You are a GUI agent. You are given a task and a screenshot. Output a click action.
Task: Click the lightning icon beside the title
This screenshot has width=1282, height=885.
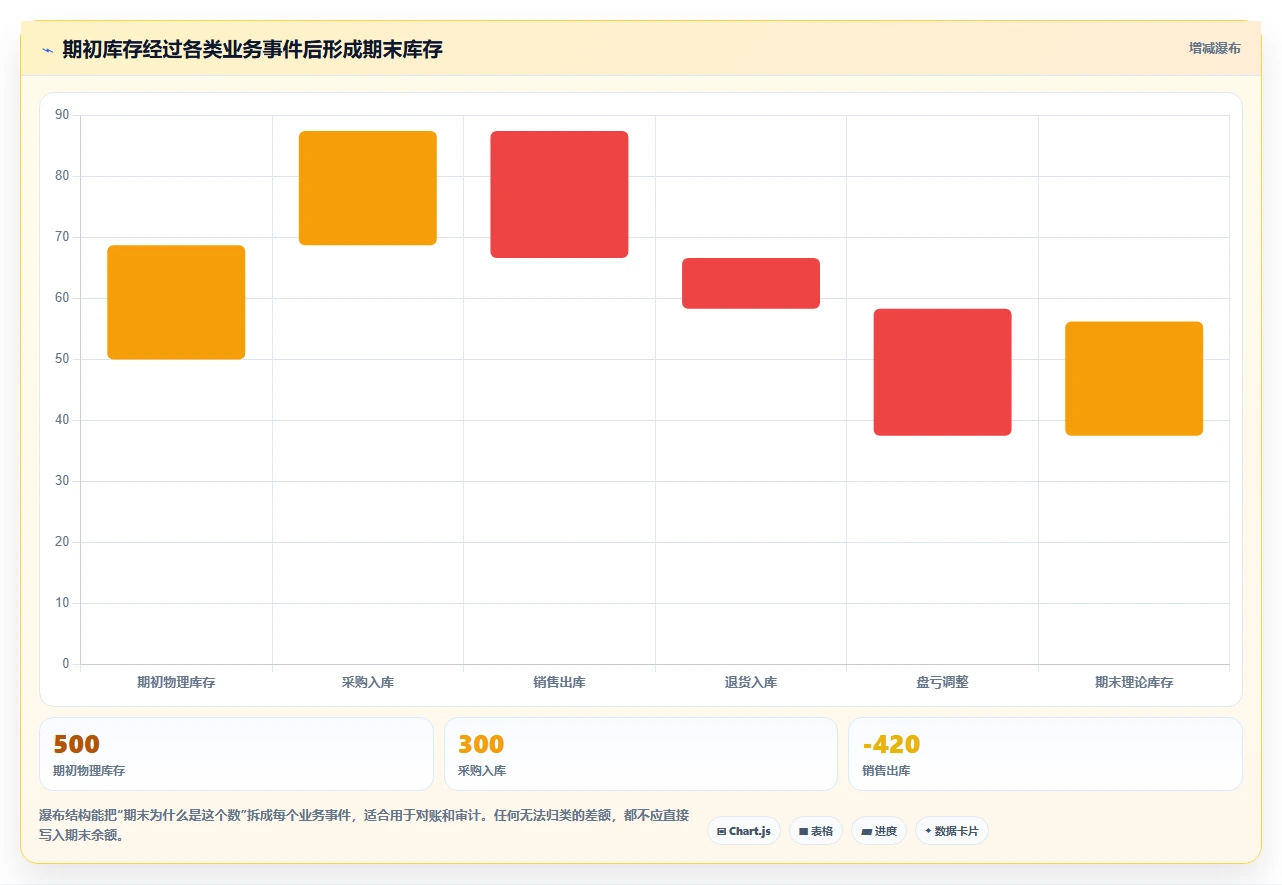coord(47,49)
